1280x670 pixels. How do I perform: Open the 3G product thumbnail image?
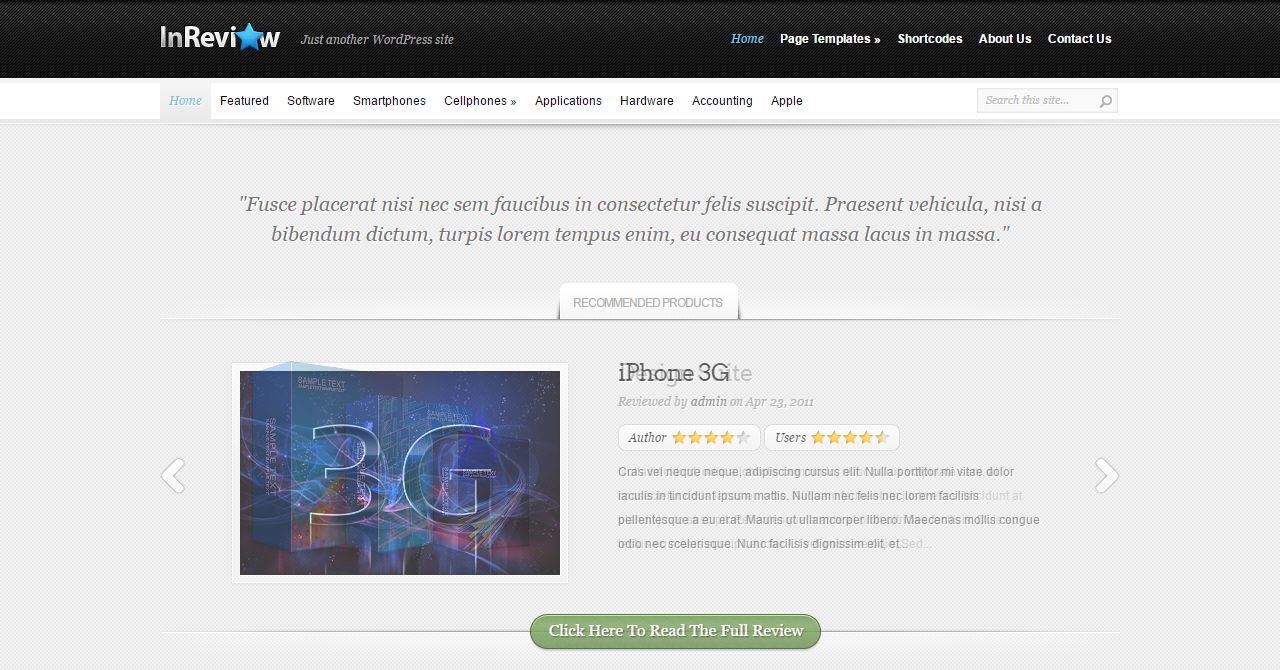pyautogui.click(x=400, y=473)
